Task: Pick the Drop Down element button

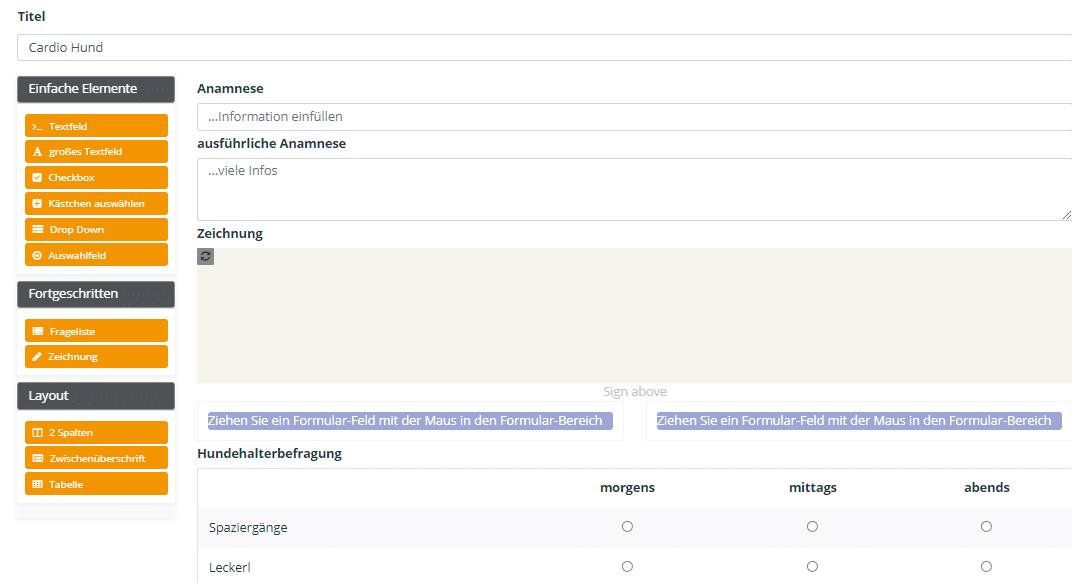Action: [96, 230]
